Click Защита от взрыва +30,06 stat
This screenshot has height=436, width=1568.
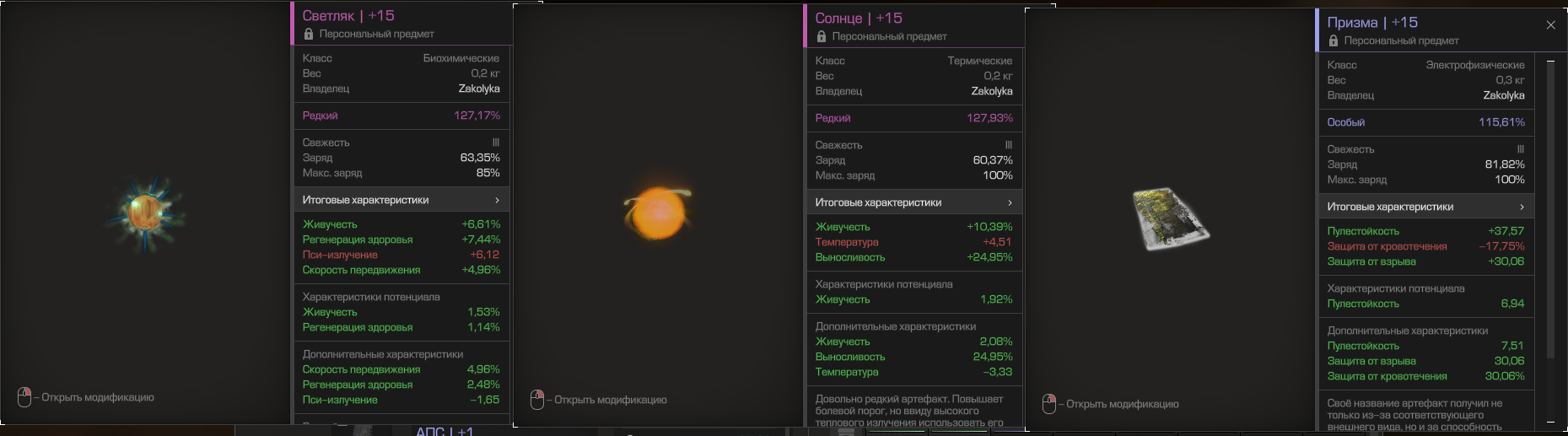tap(1426, 261)
